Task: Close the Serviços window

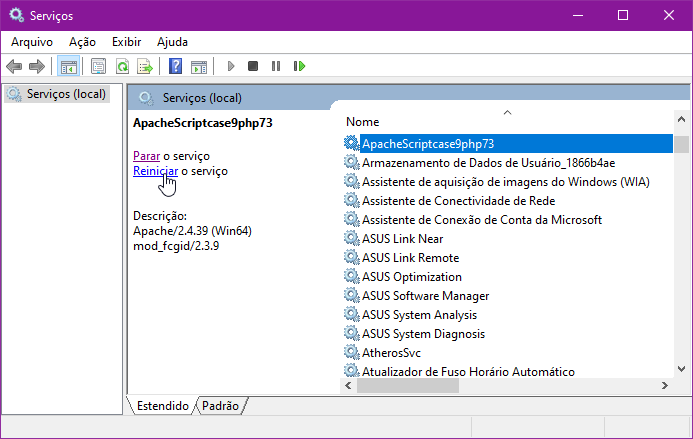Action: click(669, 15)
